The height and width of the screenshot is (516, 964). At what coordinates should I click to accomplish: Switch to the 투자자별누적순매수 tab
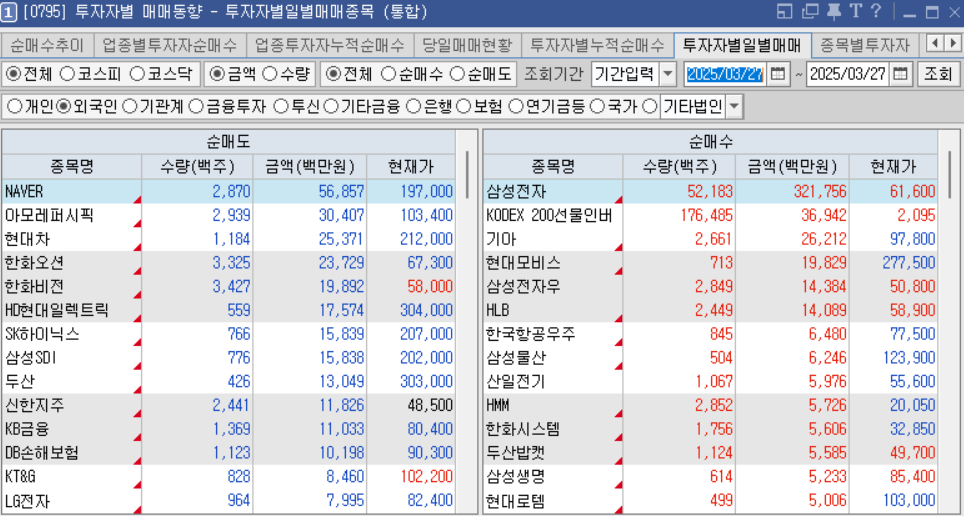tap(598, 44)
